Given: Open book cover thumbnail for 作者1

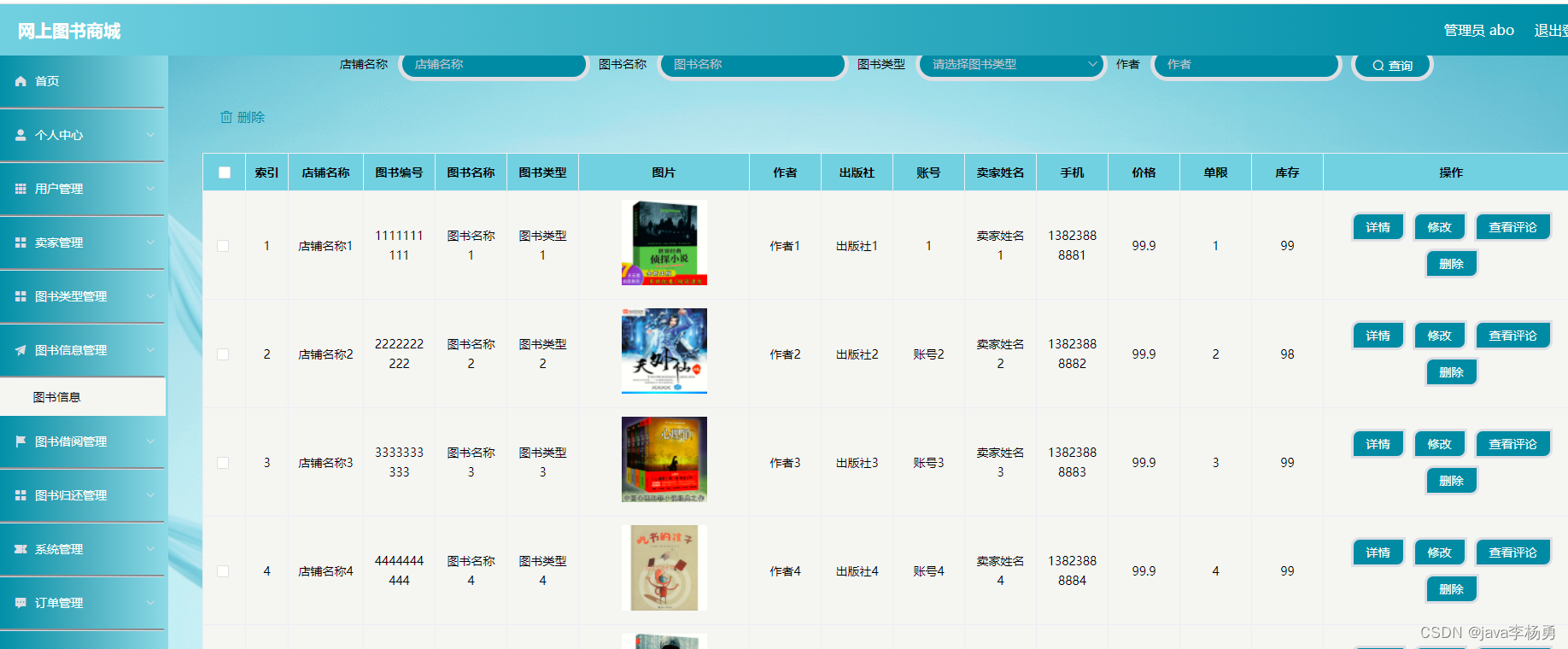Looking at the screenshot, I should [x=664, y=243].
